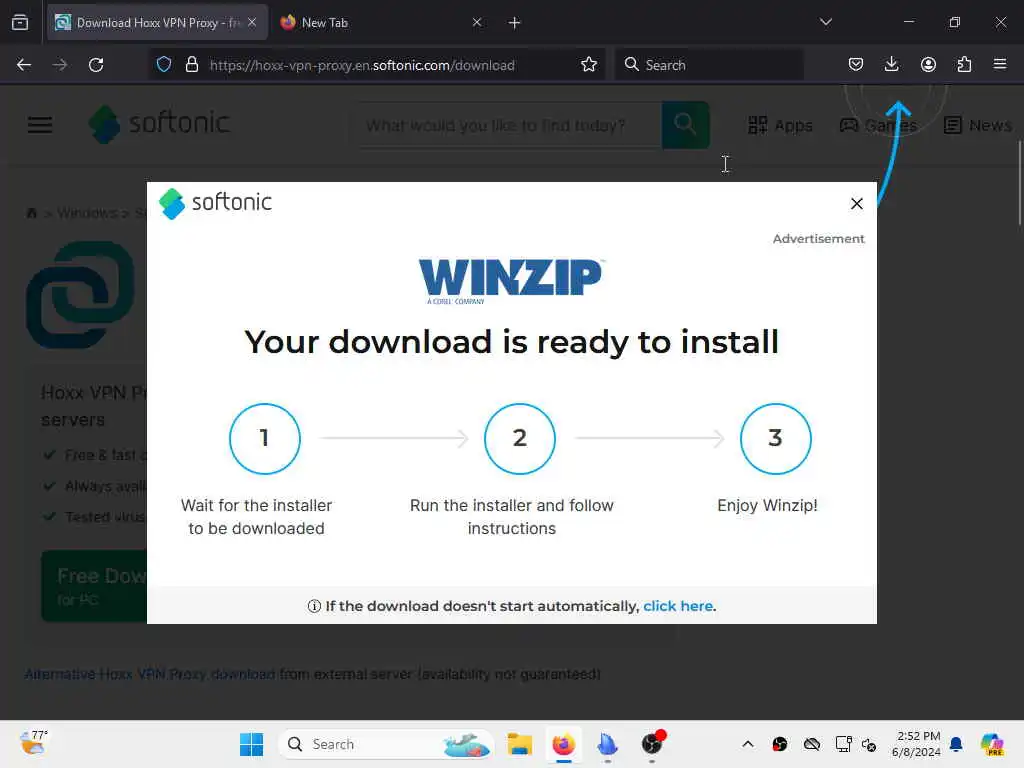
Task: Close the New Tab tab
Action: coord(477,22)
